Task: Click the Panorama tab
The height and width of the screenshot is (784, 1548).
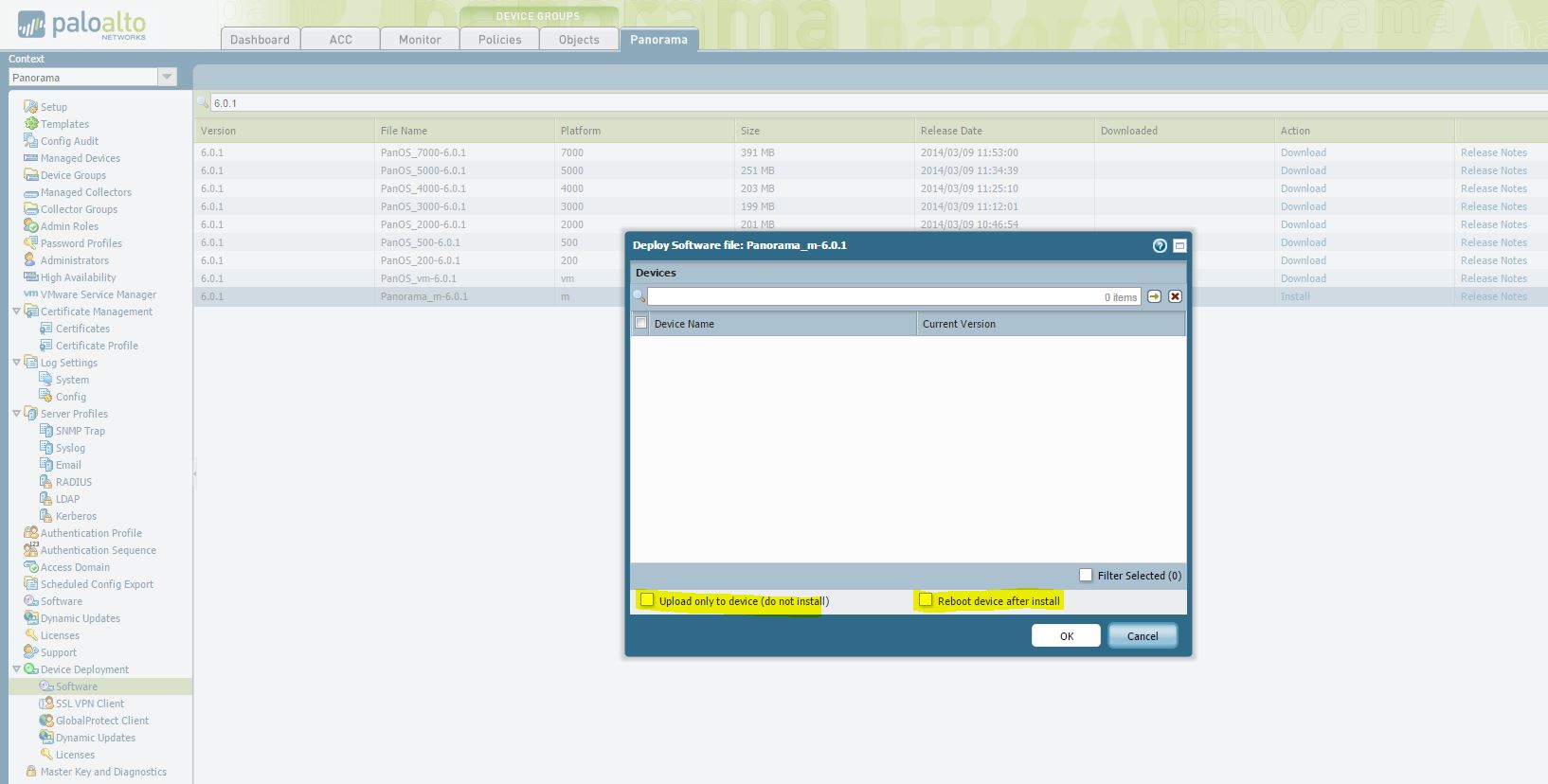Action: (659, 39)
